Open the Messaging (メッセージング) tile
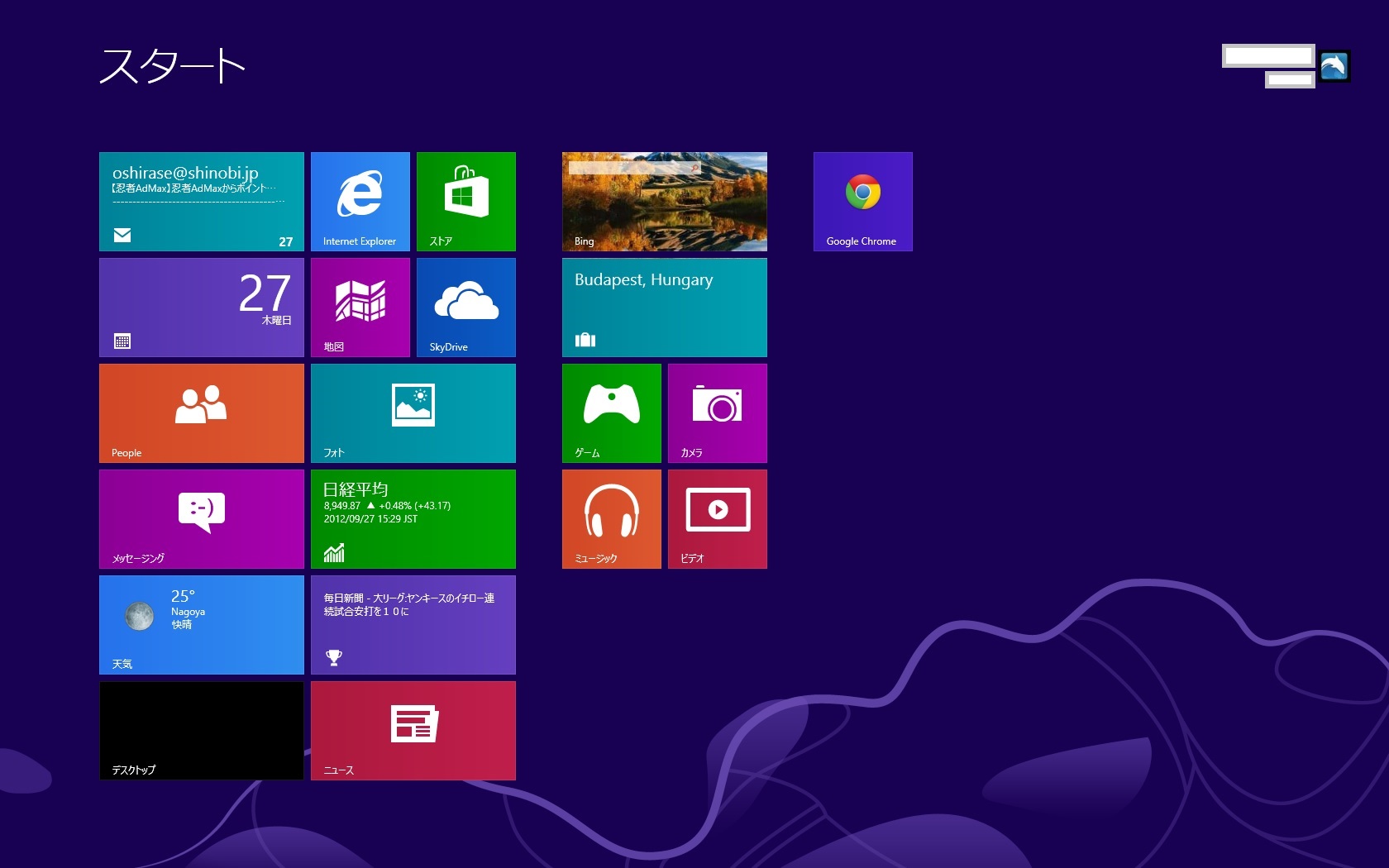Screen dimensions: 1389x868 pyautogui.click(x=202, y=519)
